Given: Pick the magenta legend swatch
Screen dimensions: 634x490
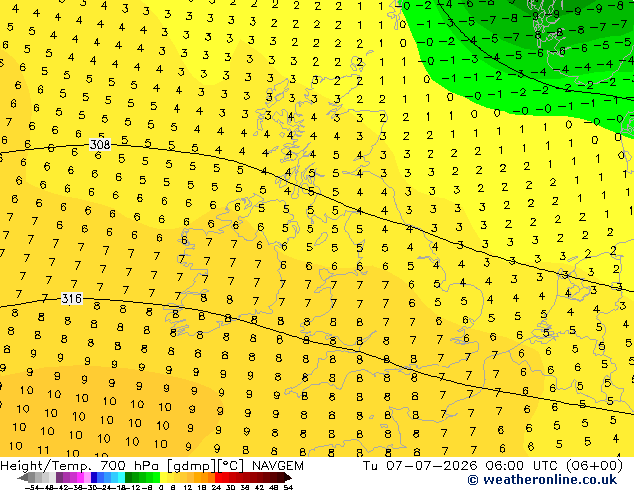Looking at the screenshot, I should pos(80,477).
